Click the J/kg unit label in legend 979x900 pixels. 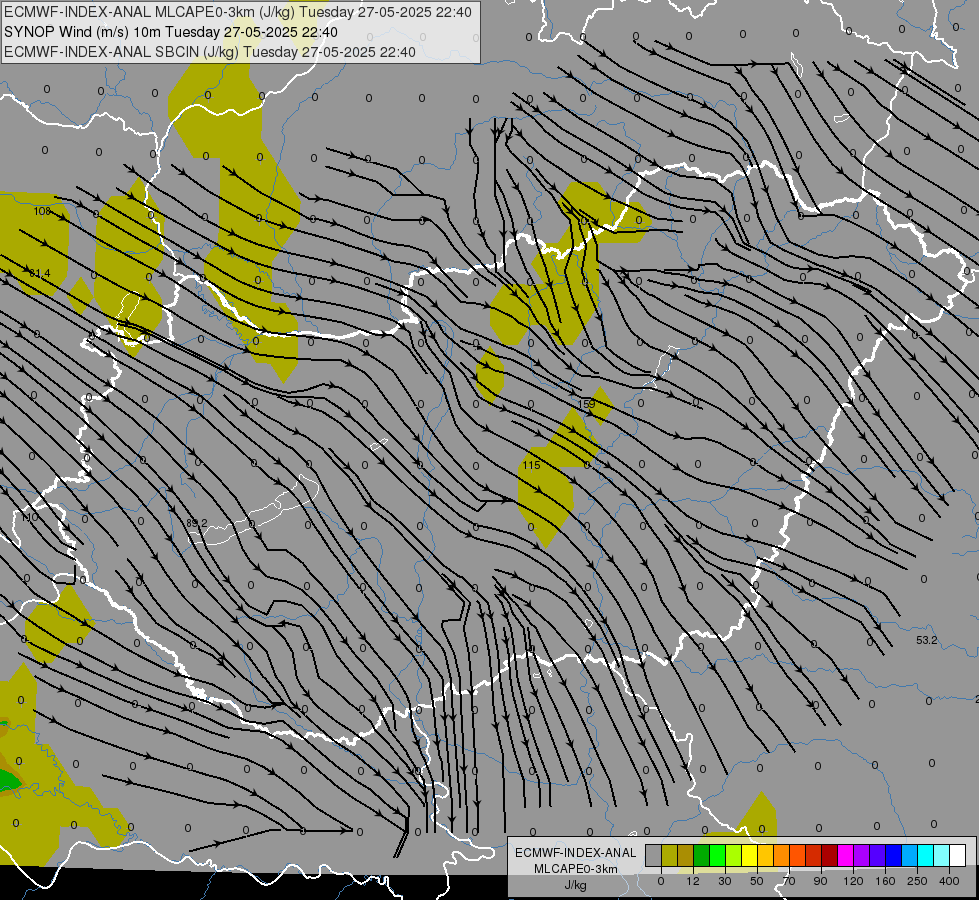575,885
